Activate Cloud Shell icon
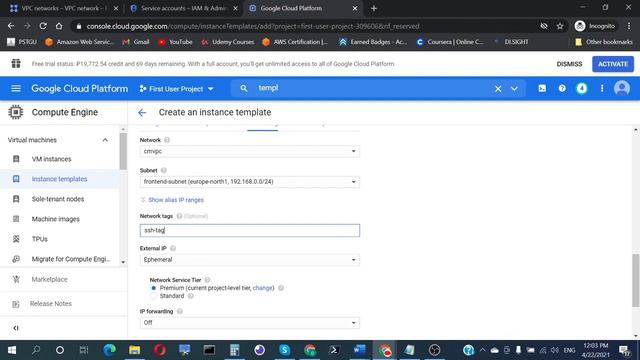 click(542, 88)
